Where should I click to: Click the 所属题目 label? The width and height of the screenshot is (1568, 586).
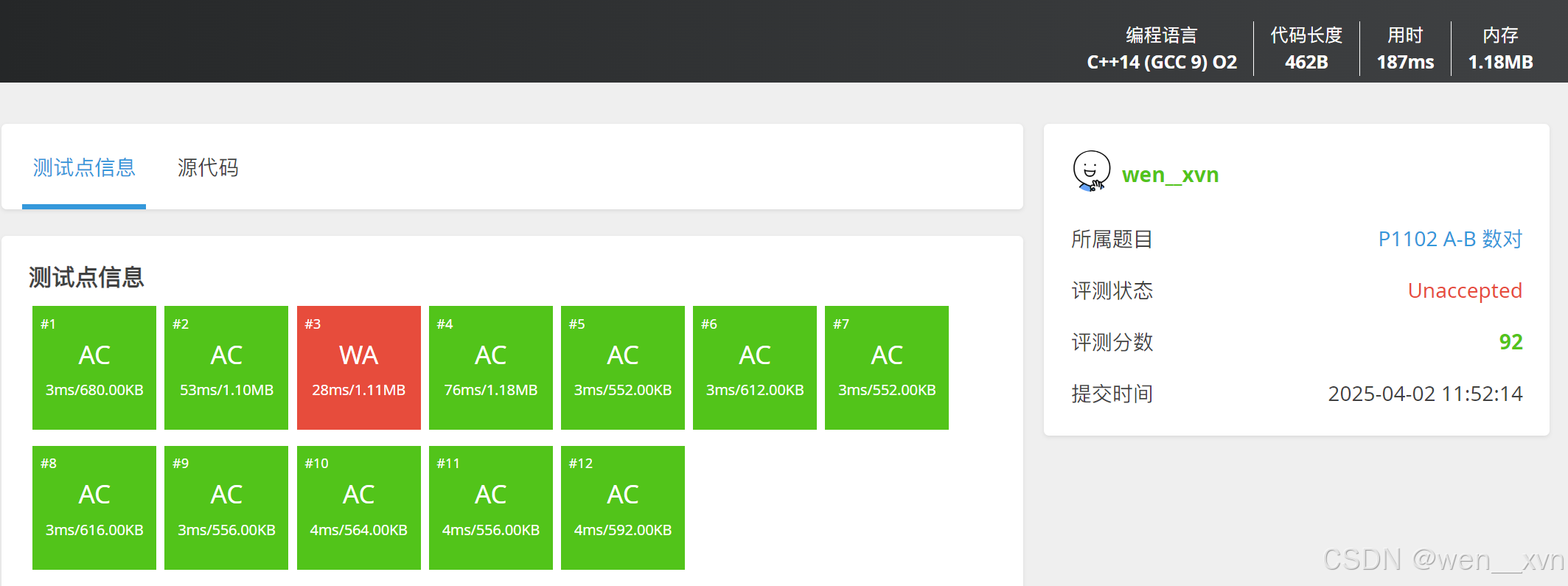point(1112,239)
